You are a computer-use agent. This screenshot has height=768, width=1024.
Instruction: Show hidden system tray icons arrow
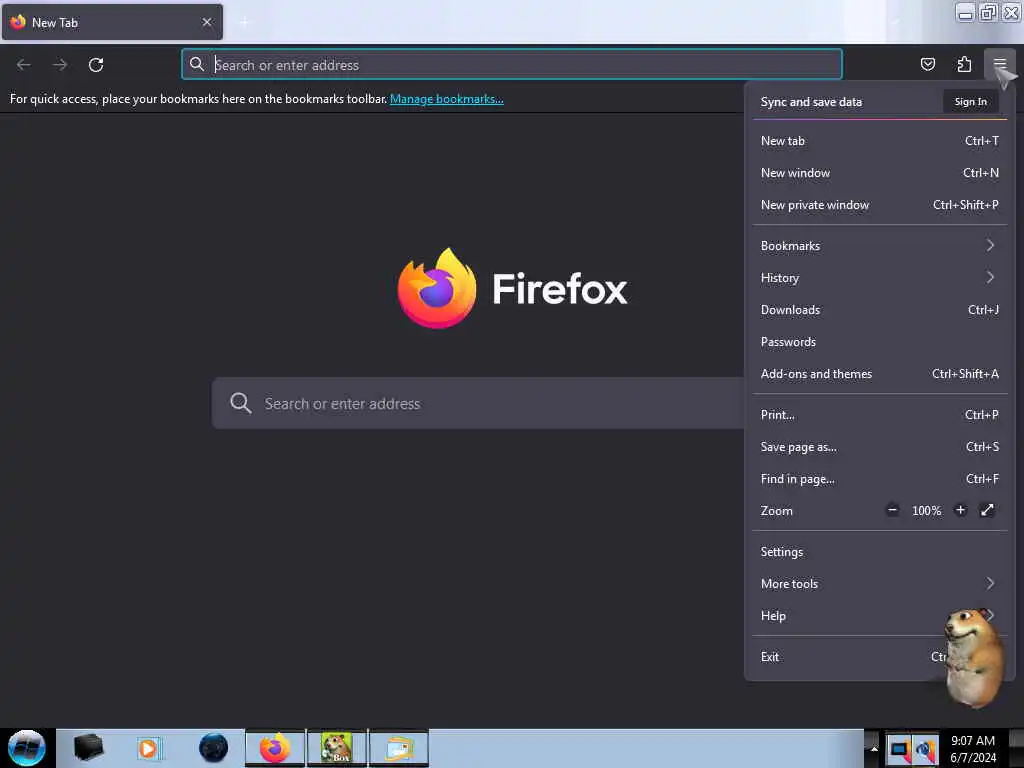pyautogui.click(x=874, y=748)
